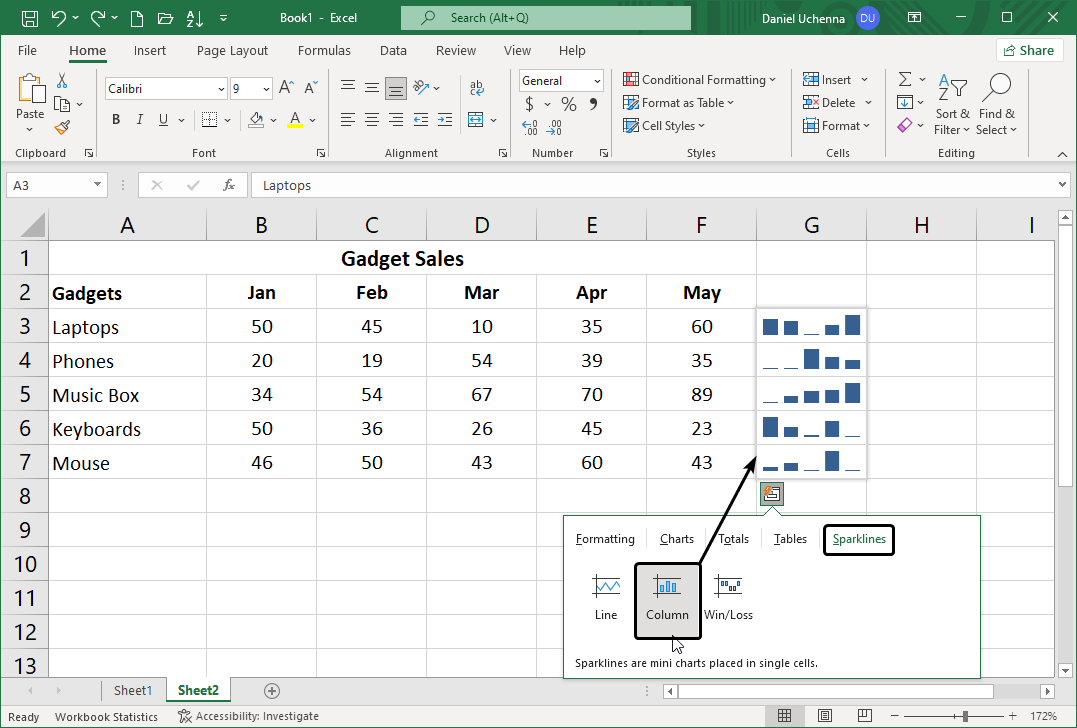
Task: Choose Win/Loss sparkline type
Action: [728, 597]
